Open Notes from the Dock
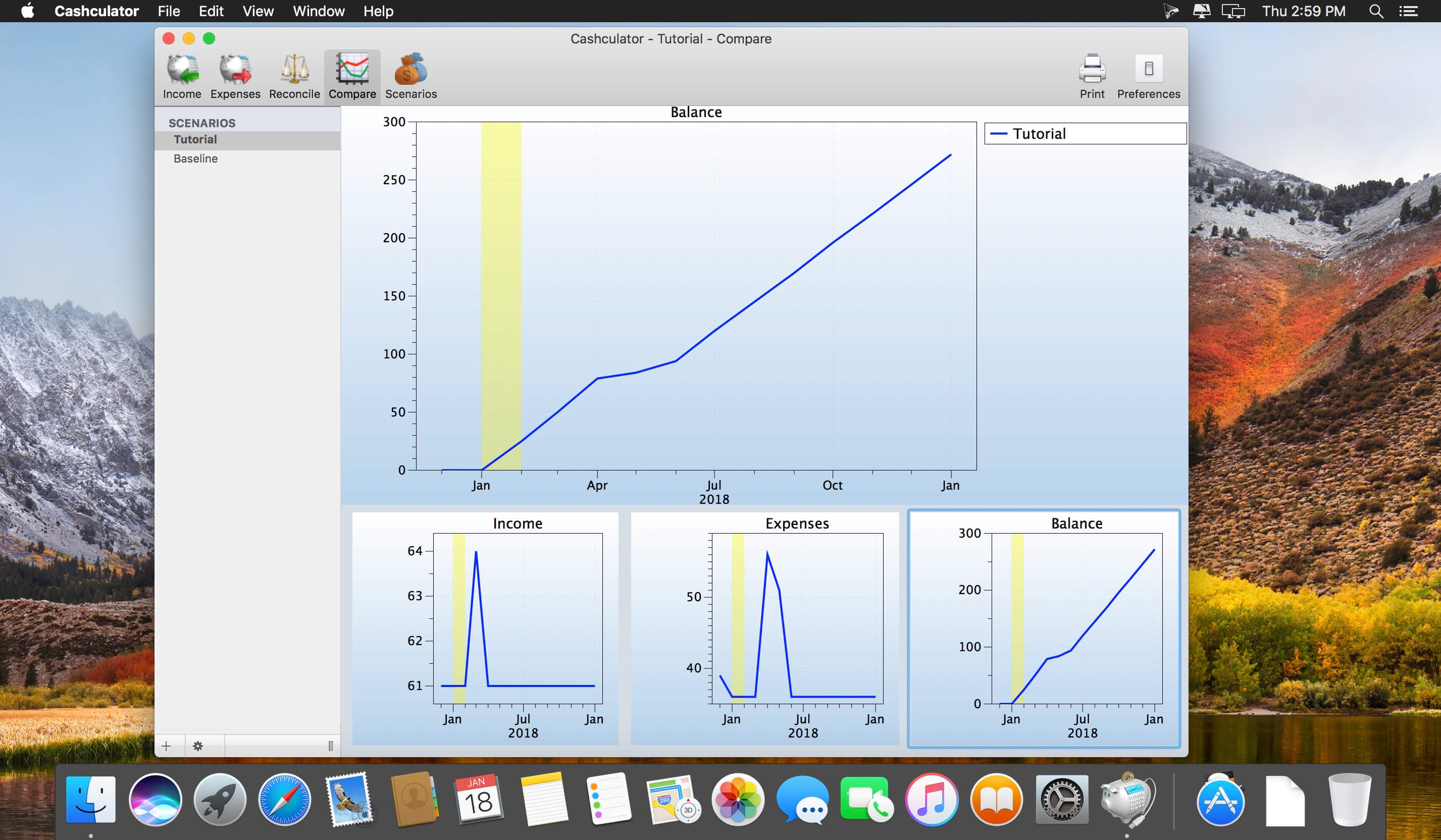This screenshot has height=840, width=1441. click(543, 800)
